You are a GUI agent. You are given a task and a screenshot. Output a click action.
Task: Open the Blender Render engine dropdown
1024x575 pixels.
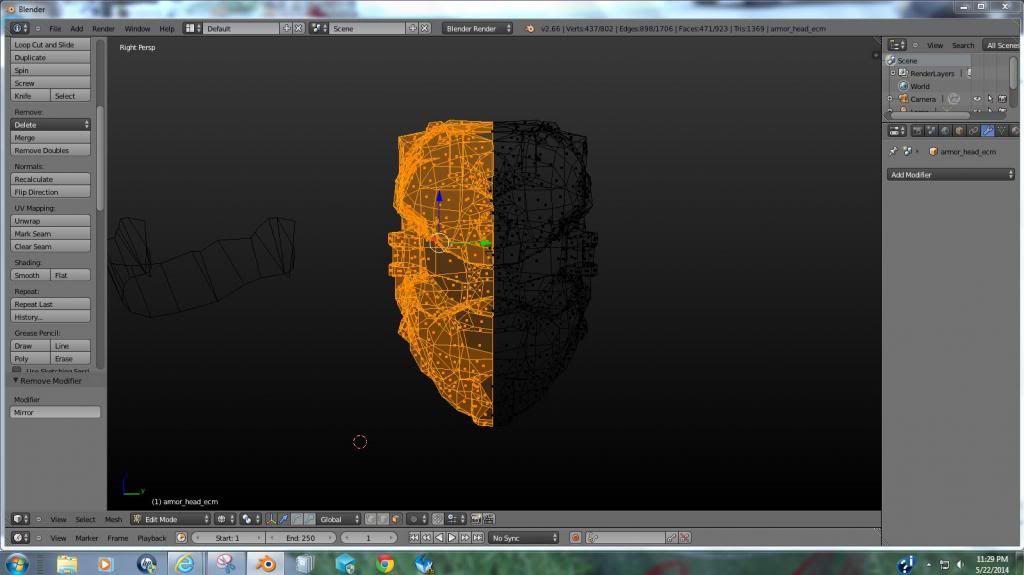[477, 28]
